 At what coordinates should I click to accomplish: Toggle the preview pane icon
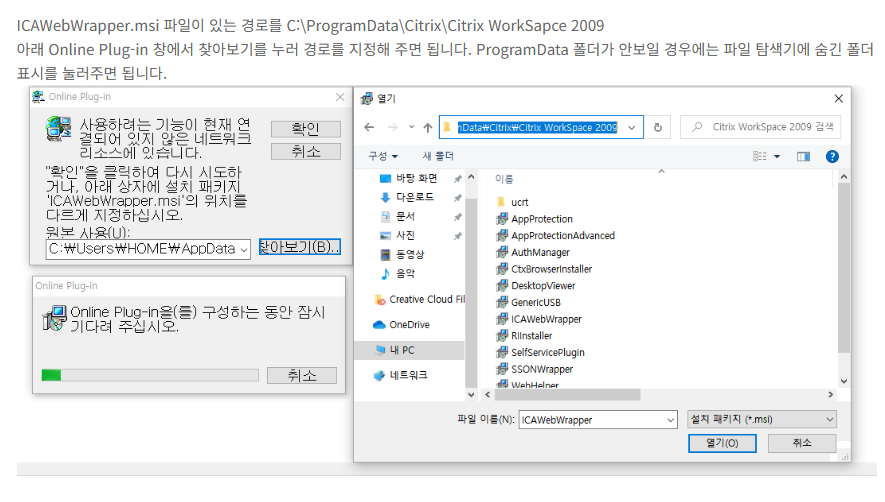803,156
